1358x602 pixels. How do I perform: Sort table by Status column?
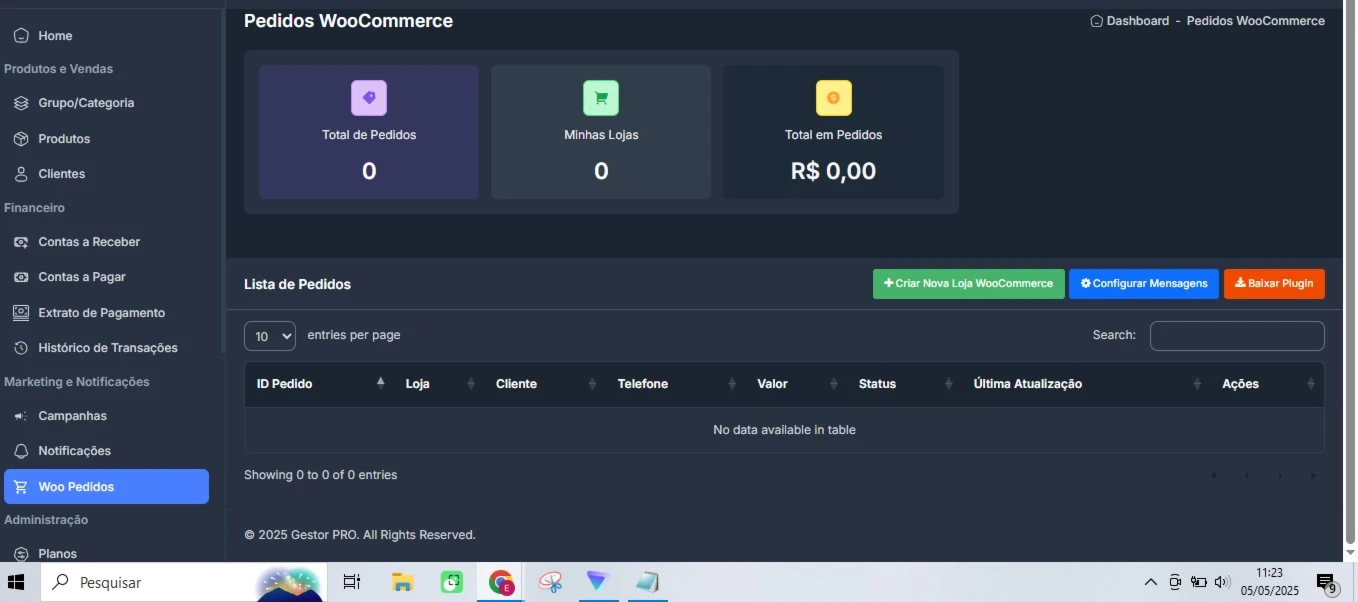click(x=905, y=384)
